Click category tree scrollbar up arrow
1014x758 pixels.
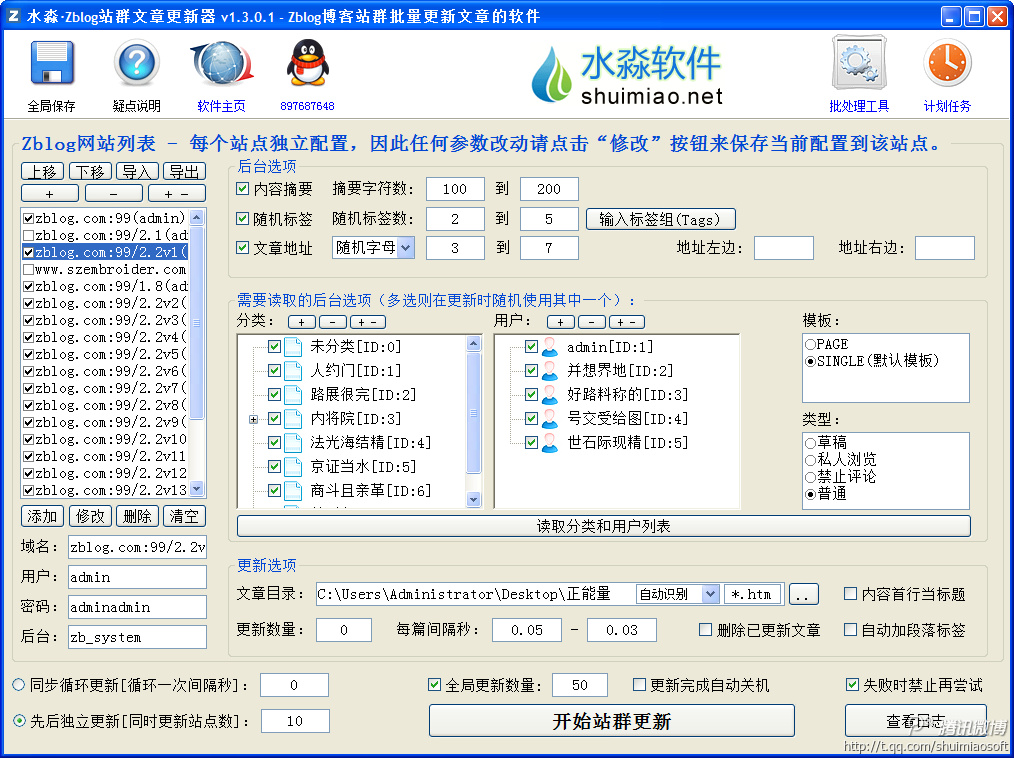pyautogui.click(x=474, y=343)
